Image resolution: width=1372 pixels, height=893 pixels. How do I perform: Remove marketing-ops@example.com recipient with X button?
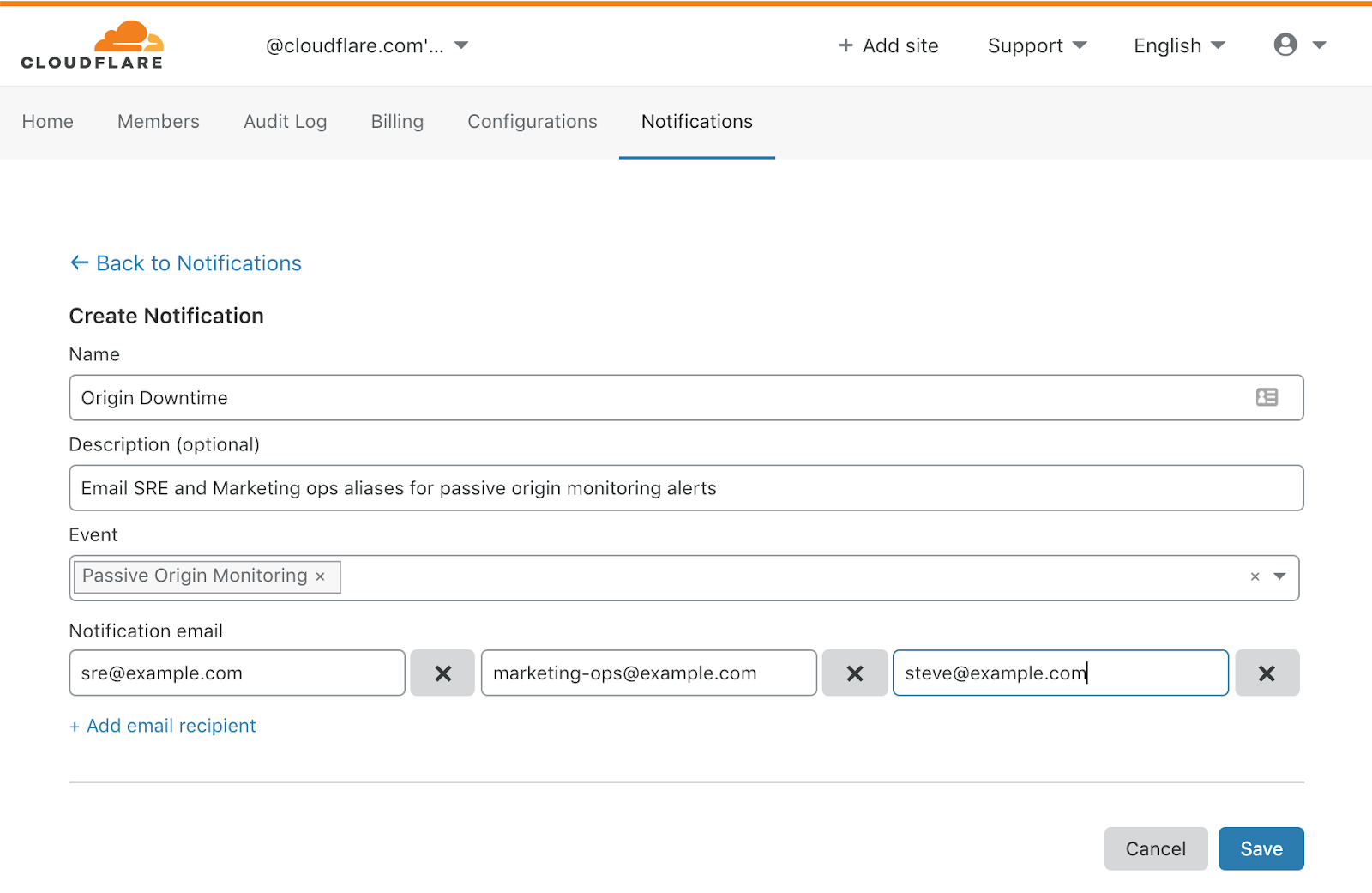tap(855, 673)
